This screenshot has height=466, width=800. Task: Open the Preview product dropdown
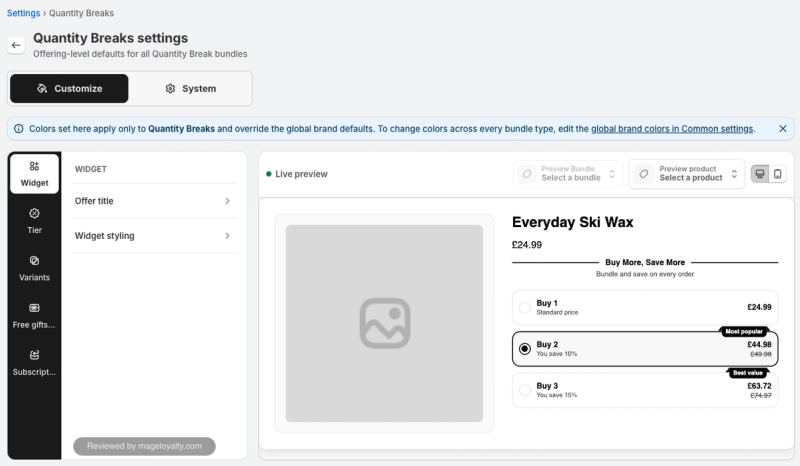tap(687, 174)
